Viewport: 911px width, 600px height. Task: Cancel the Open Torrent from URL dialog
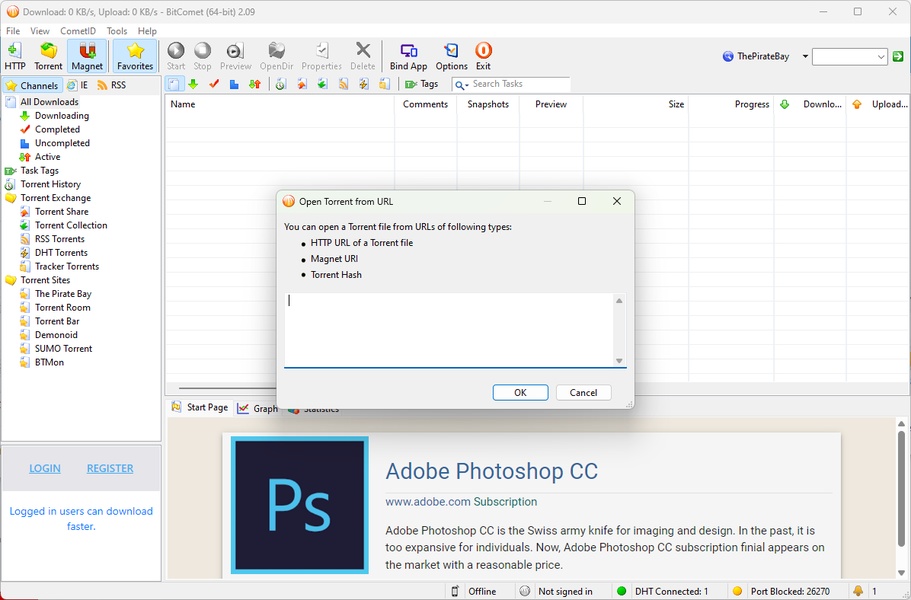(583, 393)
